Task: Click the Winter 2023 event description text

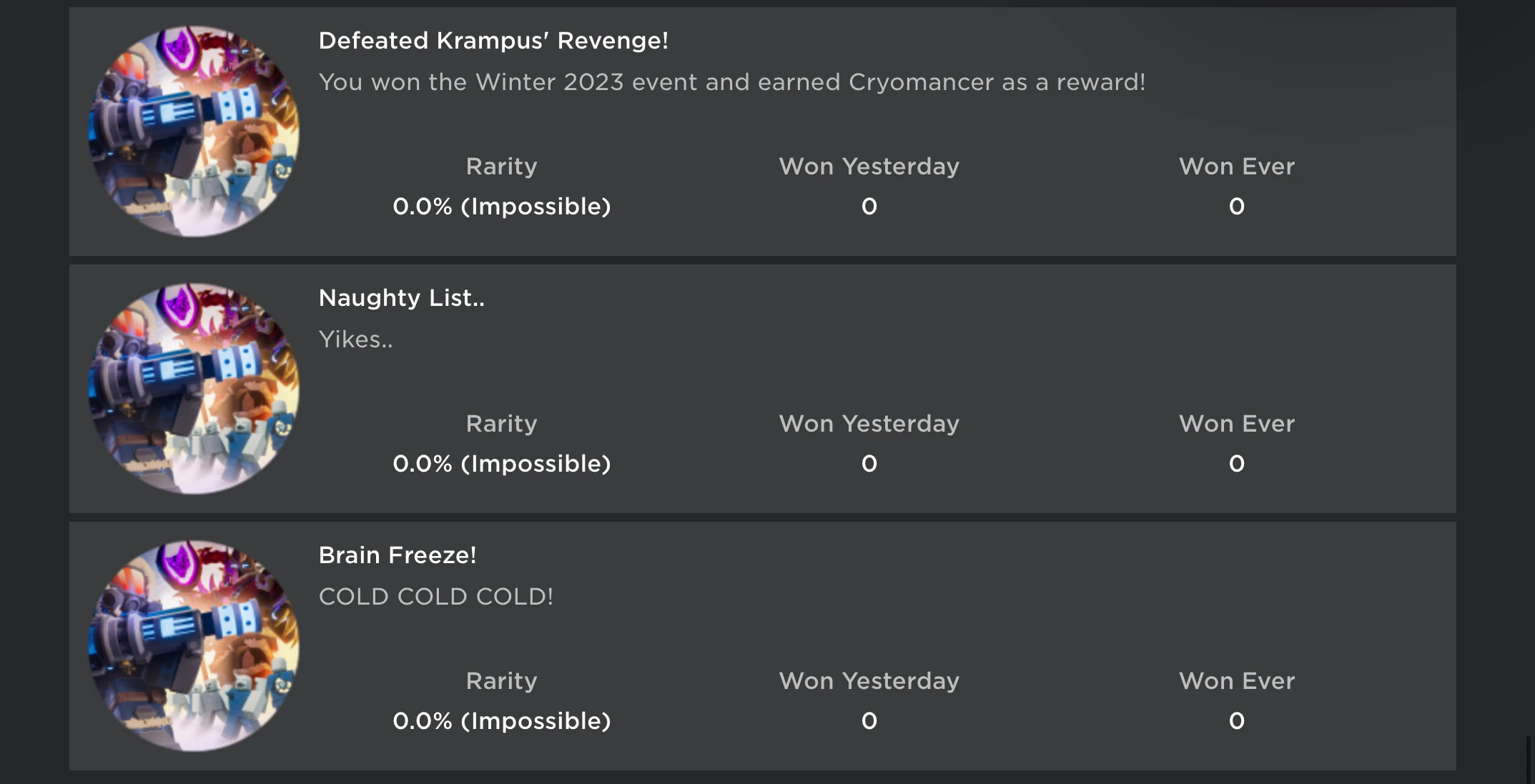Action: [731, 82]
